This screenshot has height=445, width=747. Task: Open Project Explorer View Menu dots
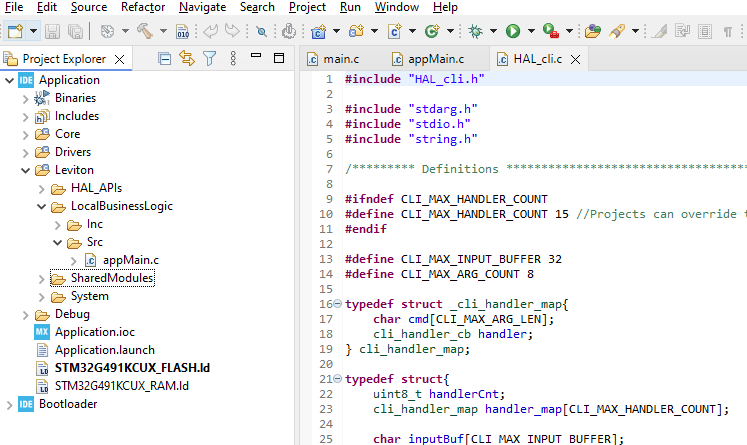point(233,59)
